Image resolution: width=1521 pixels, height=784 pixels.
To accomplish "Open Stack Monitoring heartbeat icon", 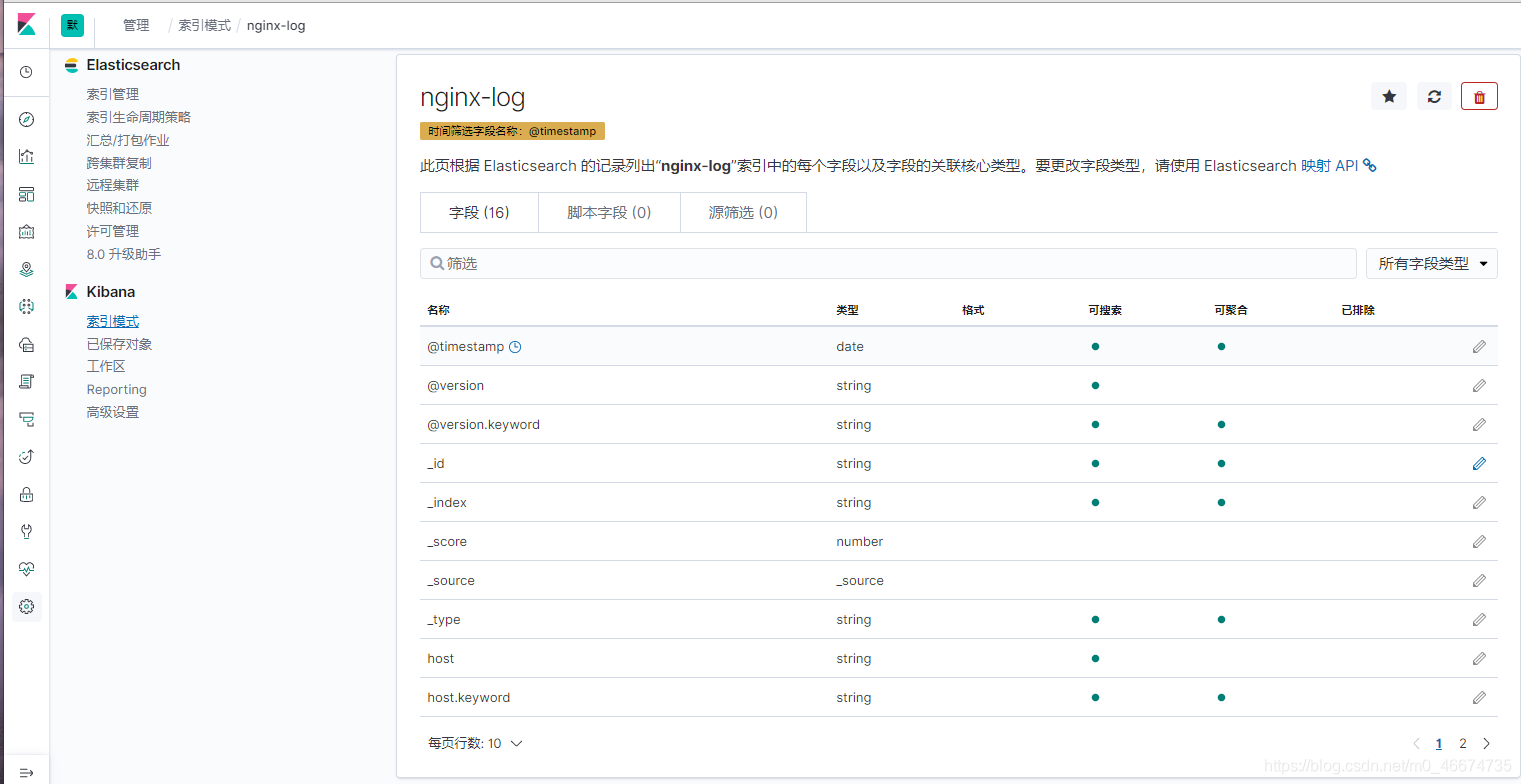I will [27, 569].
